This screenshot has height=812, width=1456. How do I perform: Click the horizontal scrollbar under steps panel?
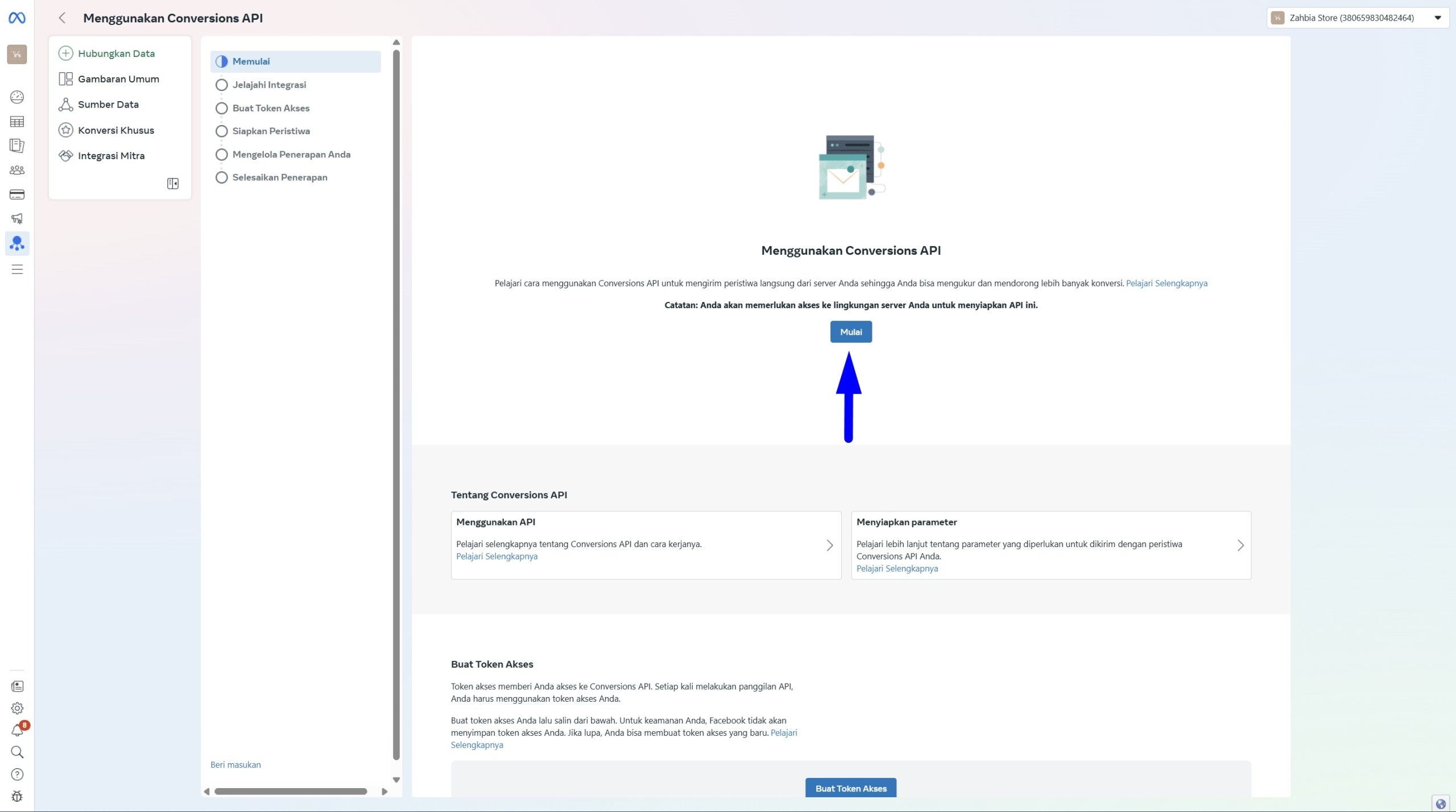tap(290, 792)
